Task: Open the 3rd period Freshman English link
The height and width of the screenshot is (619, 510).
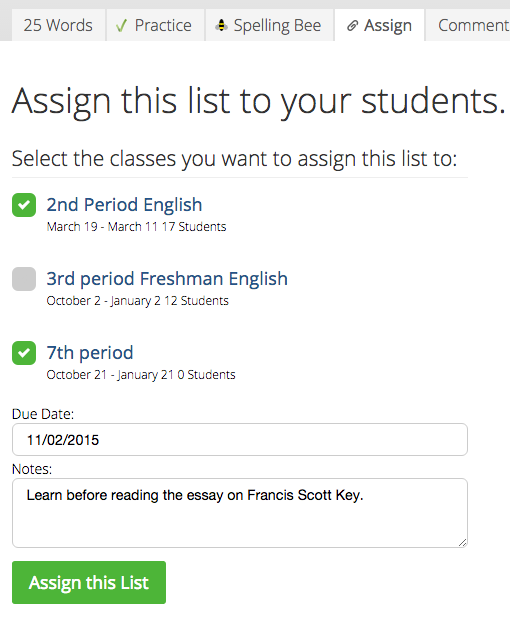Action: [167, 279]
